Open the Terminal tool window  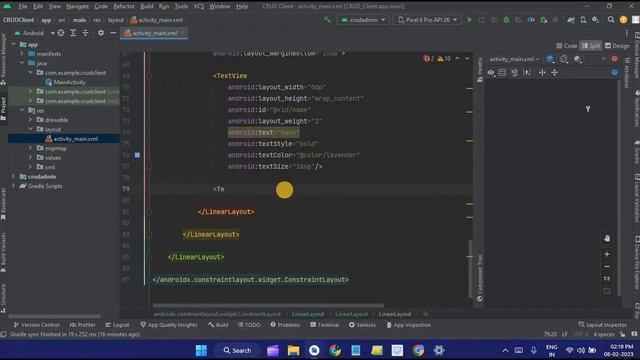324,325
